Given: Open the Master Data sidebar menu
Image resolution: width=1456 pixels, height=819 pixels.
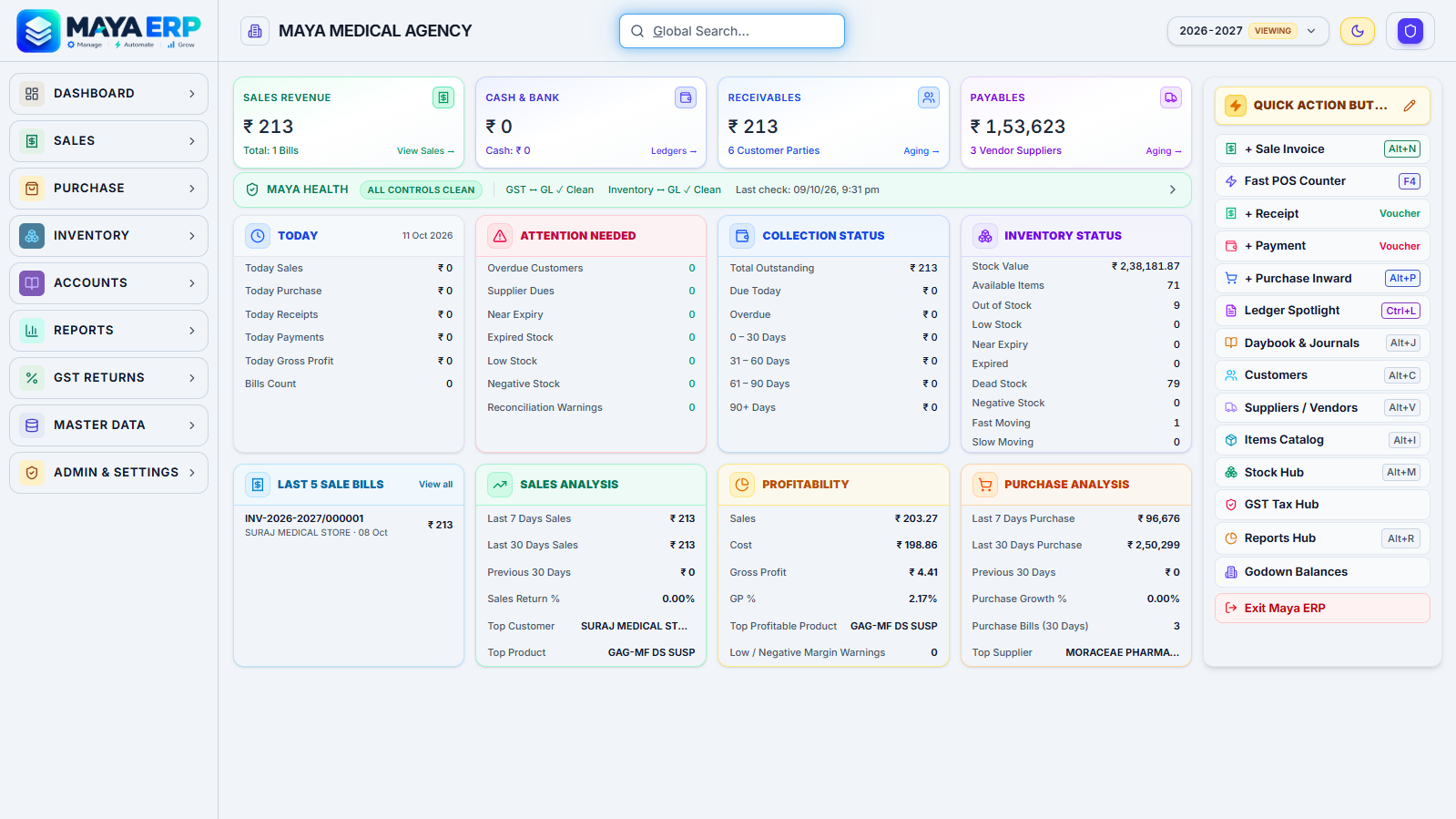Looking at the screenshot, I should [108, 425].
